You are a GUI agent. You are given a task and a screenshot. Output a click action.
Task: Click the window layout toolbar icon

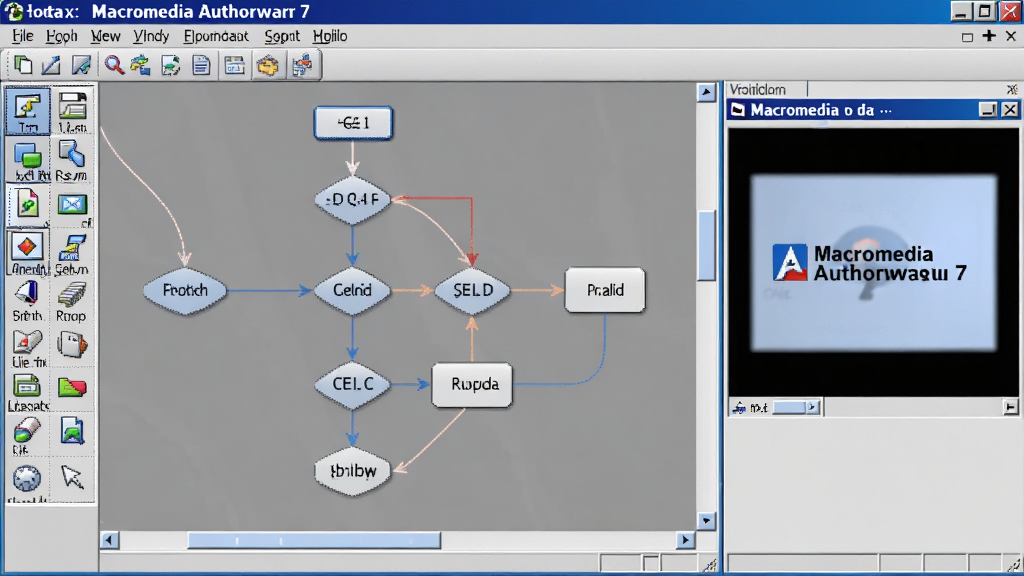pyautogui.click(x=234, y=65)
